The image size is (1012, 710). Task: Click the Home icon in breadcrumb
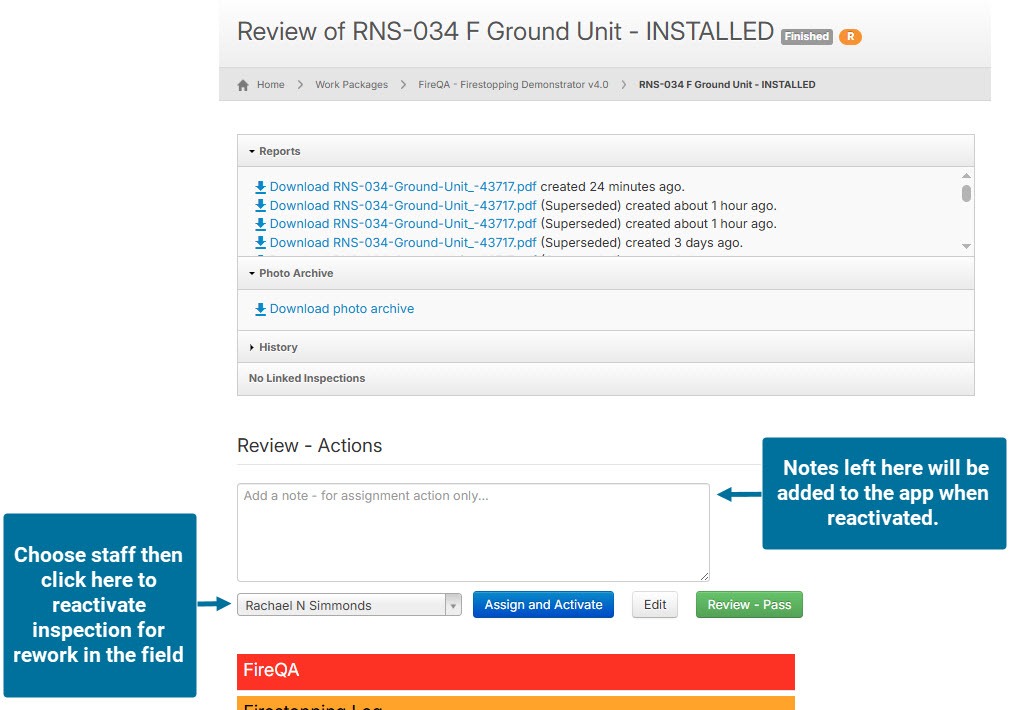(x=243, y=85)
